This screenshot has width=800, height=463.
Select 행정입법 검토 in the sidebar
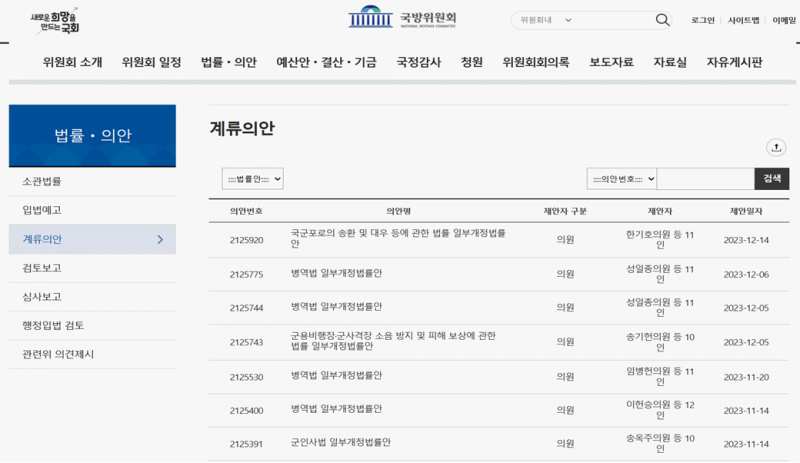tap(54, 325)
